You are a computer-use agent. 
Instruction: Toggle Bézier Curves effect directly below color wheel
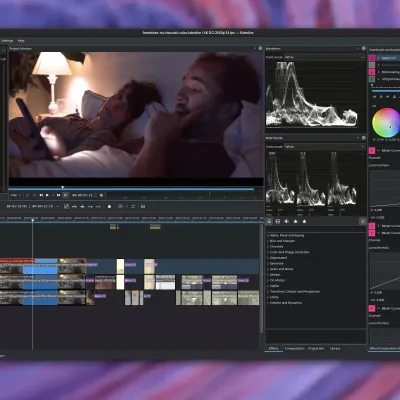tap(372, 151)
